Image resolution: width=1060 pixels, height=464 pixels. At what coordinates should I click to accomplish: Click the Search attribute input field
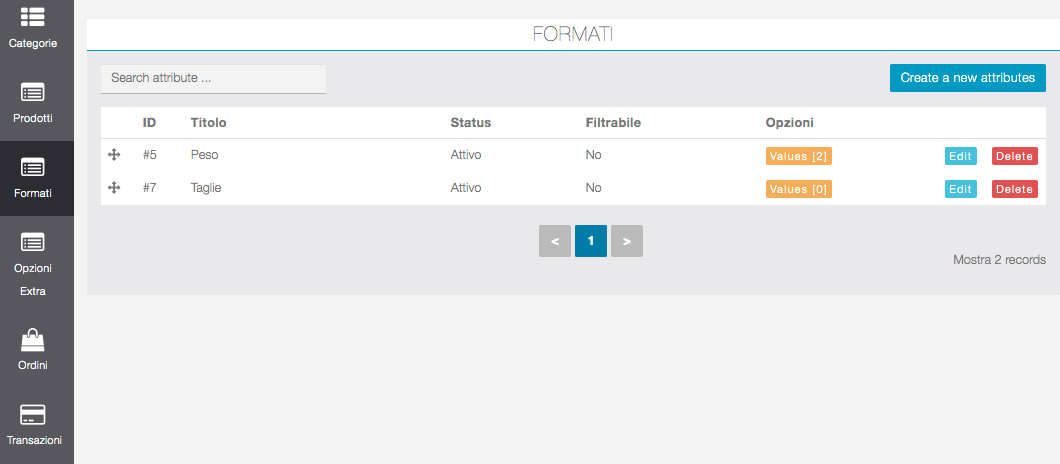click(x=213, y=78)
